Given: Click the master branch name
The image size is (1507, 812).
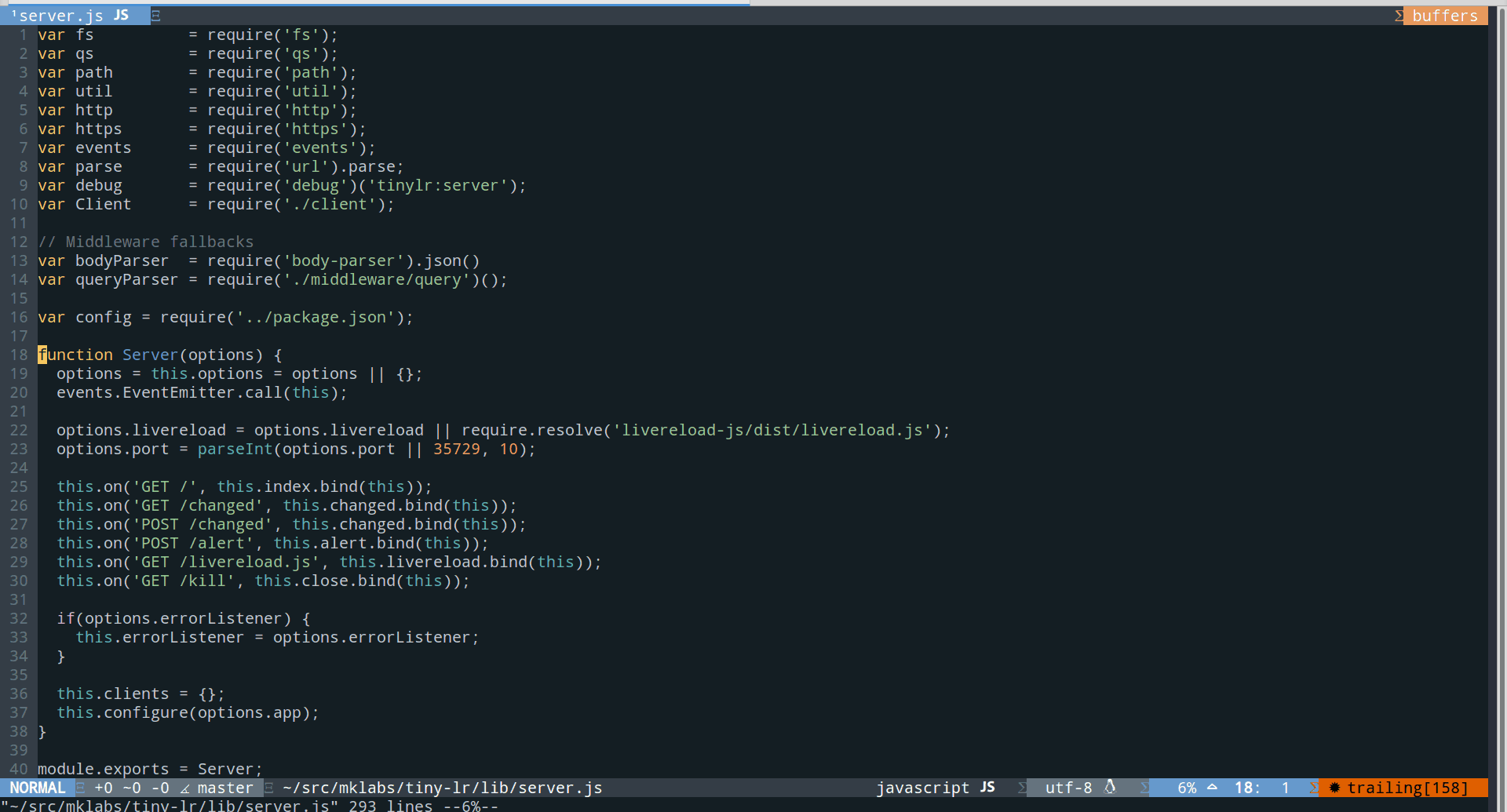Looking at the screenshot, I should point(225,788).
